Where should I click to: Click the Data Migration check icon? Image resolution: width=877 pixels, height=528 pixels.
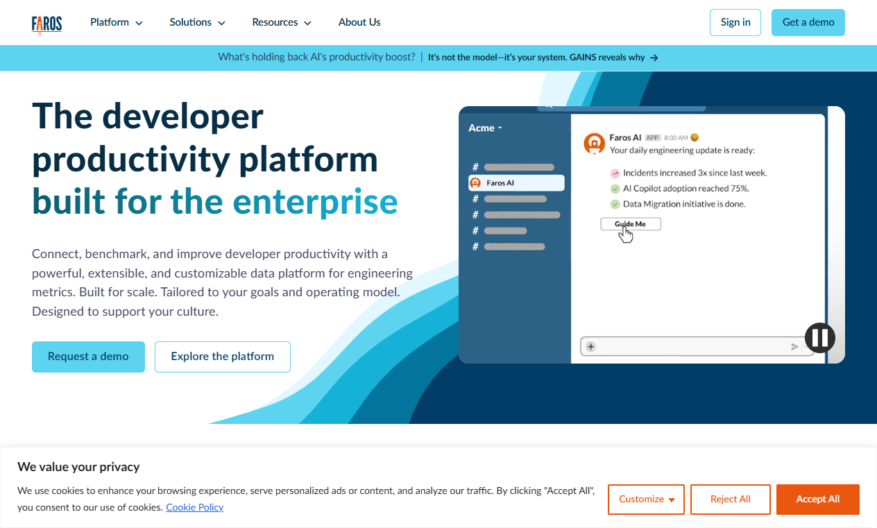(x=615, y=204)
